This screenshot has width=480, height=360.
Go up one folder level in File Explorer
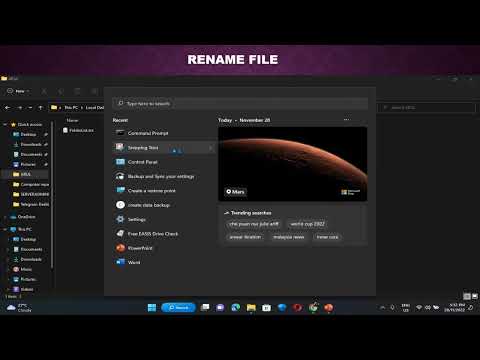pyautogui.click(x=40, y=108)
